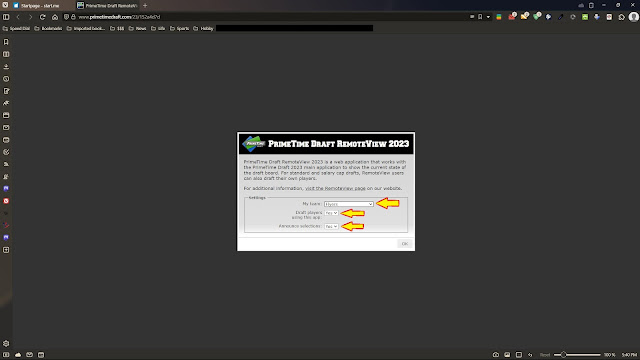Bookmark this page from address bar
640x360 pixels.
(x=480, y=17)
